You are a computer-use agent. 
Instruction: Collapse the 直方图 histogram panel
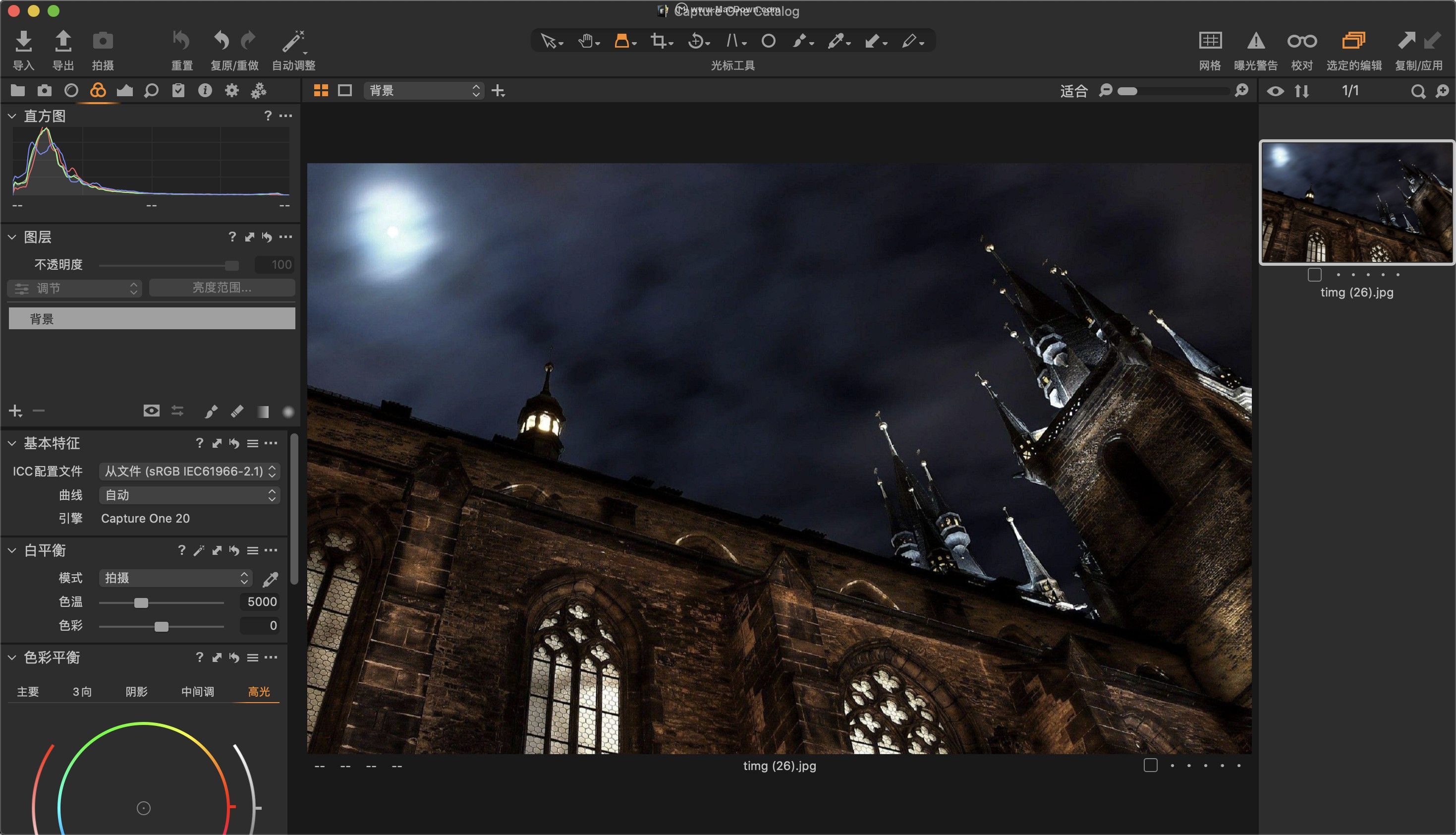pos(11,117)
